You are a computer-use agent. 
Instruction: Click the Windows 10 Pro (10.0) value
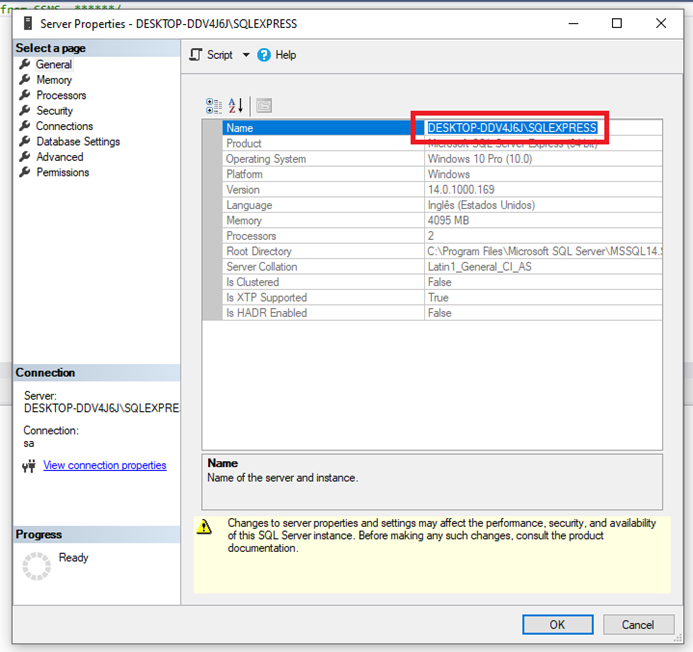coord(480,159)
